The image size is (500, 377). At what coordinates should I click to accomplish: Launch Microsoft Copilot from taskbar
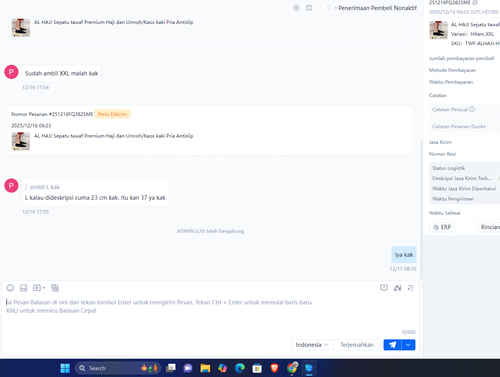pyautogui.click(x=223, y=368)
